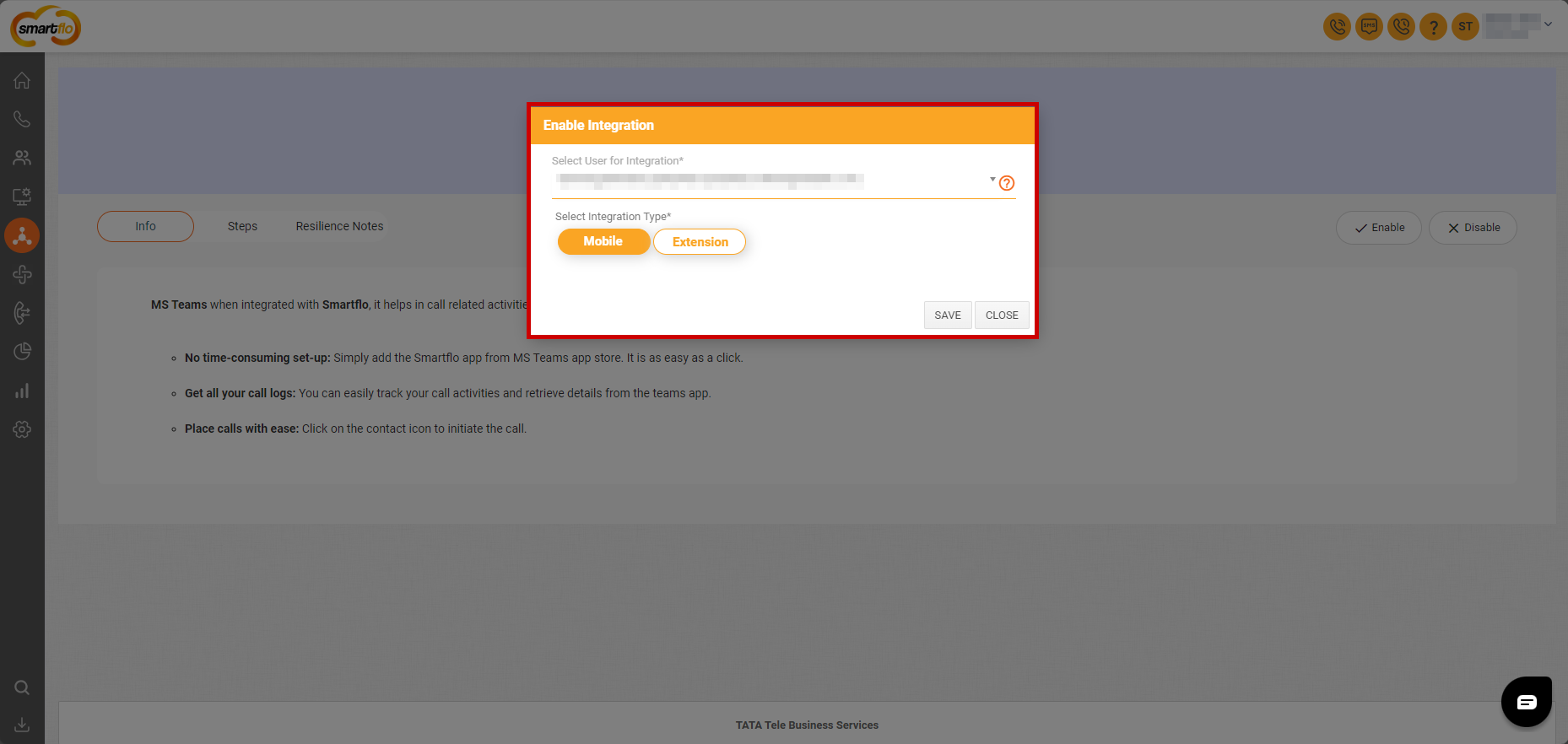Open the users group icon in the sidebar
The image size is (1568, 744).
22,158
